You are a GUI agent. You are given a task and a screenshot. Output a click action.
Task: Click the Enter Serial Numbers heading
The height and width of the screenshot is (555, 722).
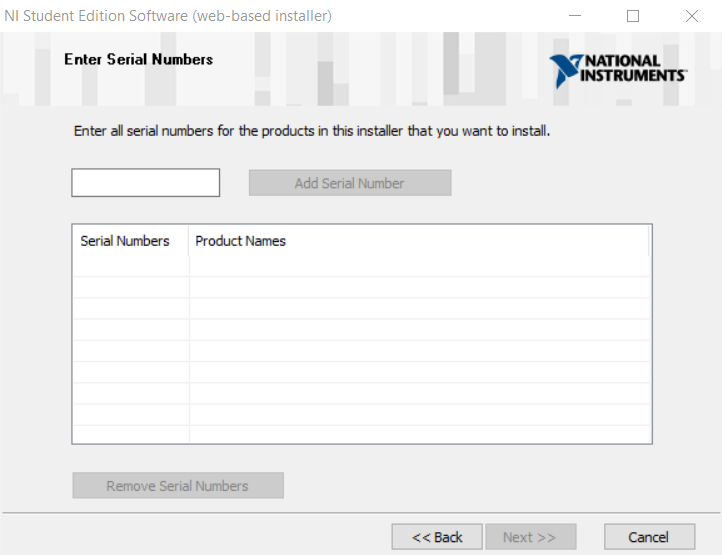coord(139,59)
